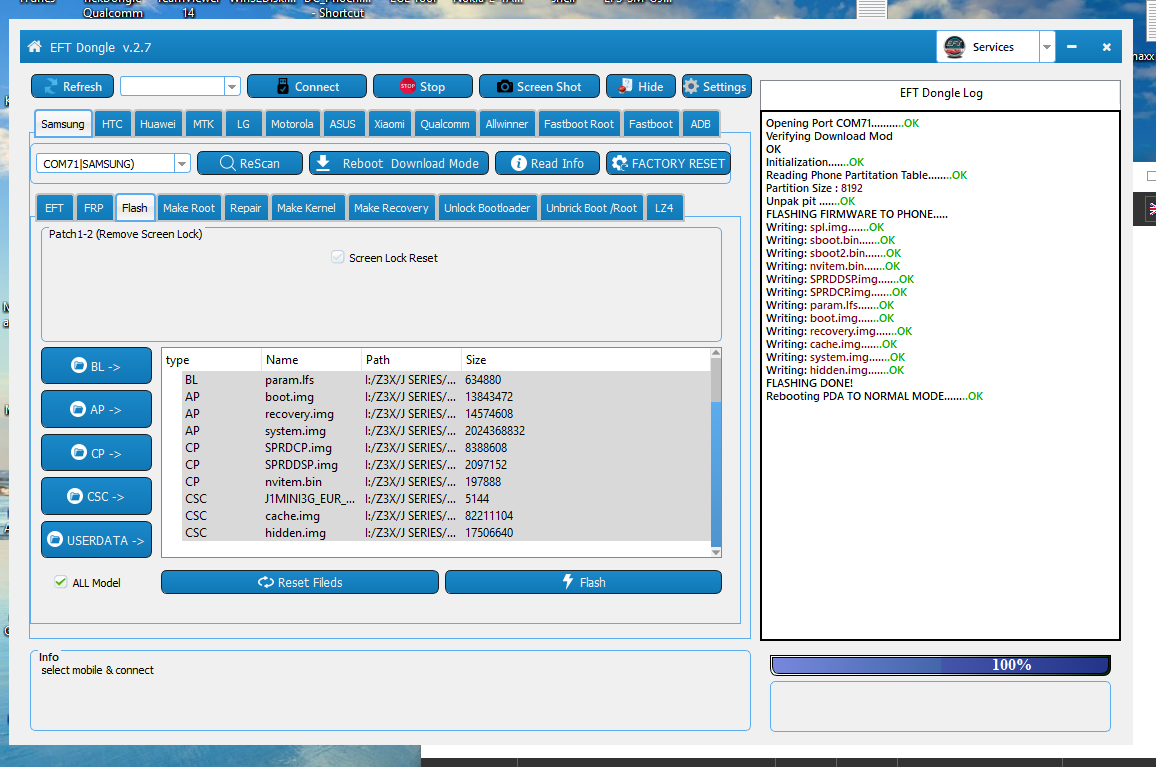This screenshot has width=1156, height=767.
Task: Click the Reset Fileds button
Action: [x=299, y=582]
